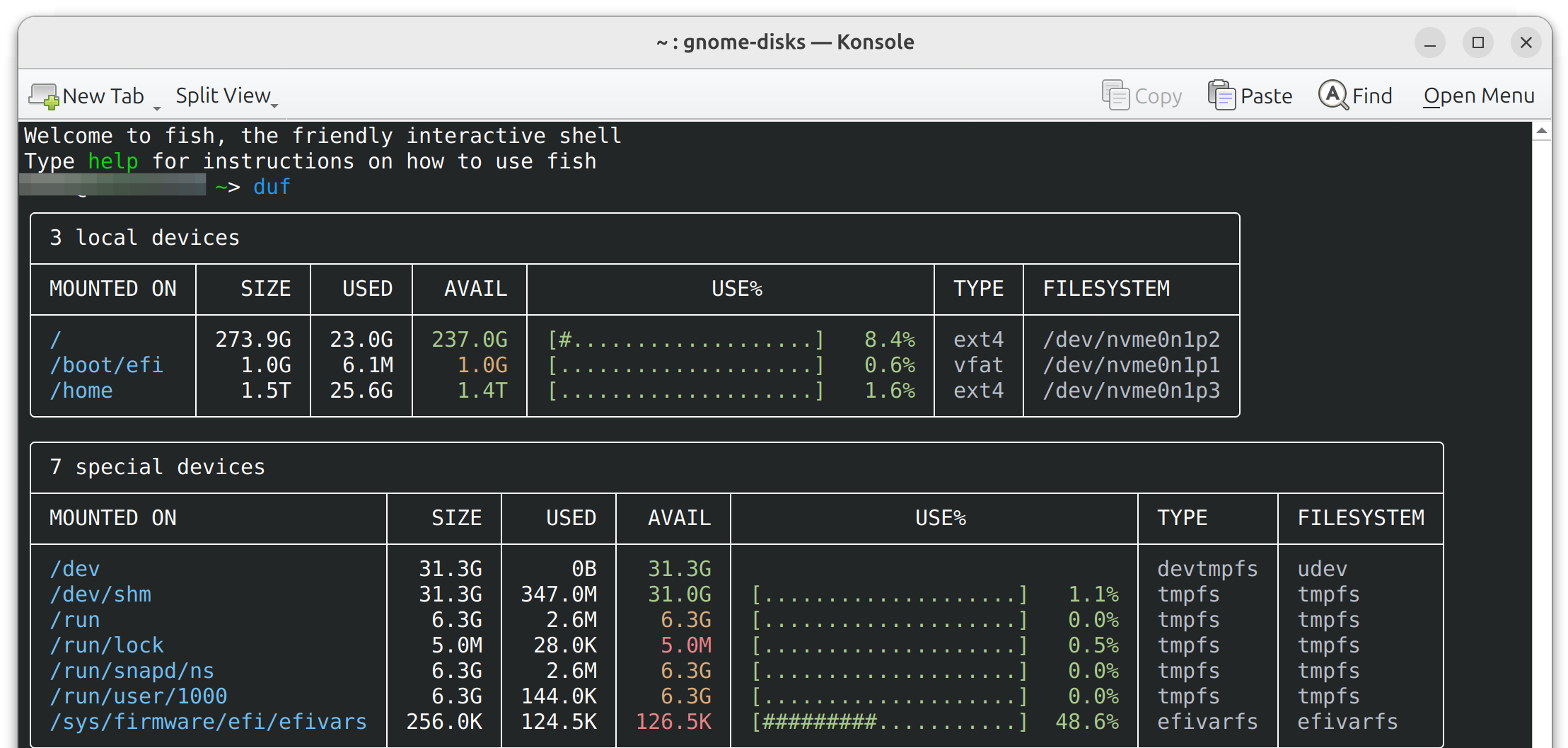Screen dimensions: 1568x748
Task: Click the '7 special devices' heading
Action: (157, 467)
